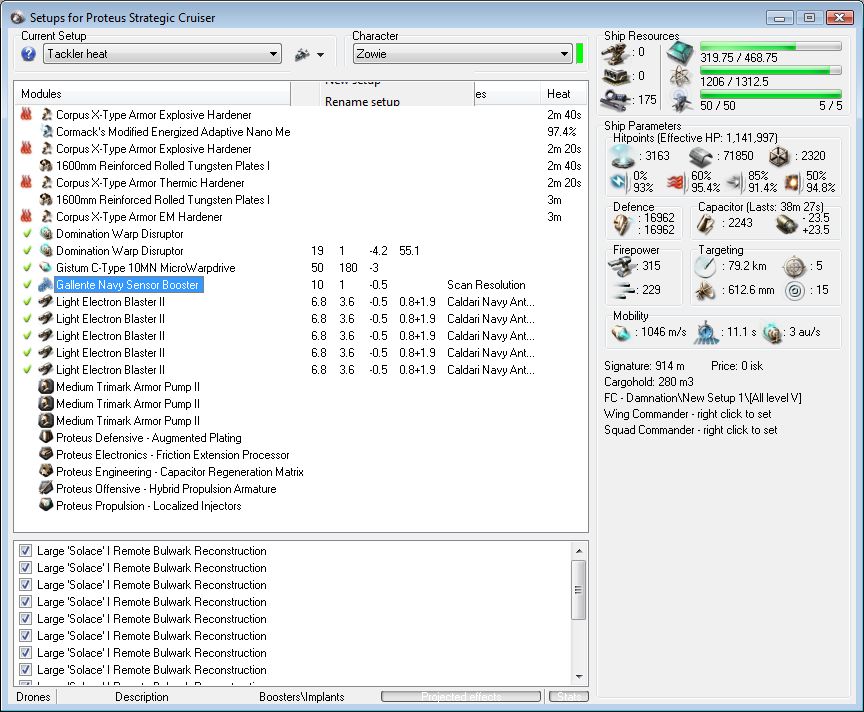Click the ship browser icon beside setup dropdown
The height and width of the screenshot is (712, 864).
coord(302,55)
